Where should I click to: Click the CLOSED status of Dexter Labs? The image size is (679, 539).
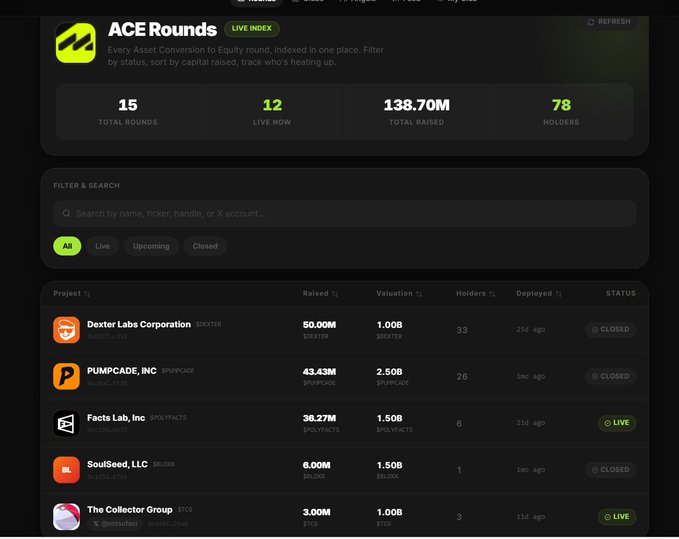coord(611,329)
